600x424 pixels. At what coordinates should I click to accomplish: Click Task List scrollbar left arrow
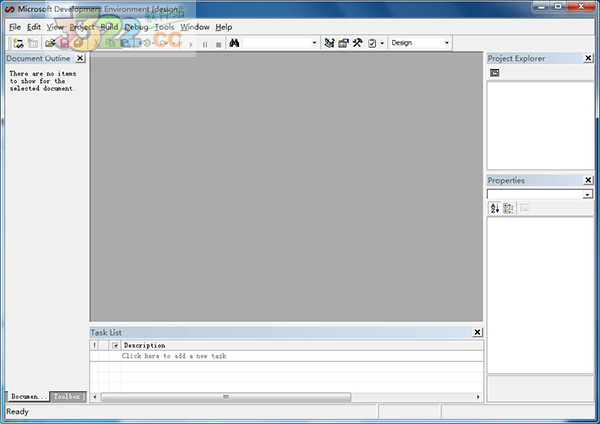[x=95, y=397]
